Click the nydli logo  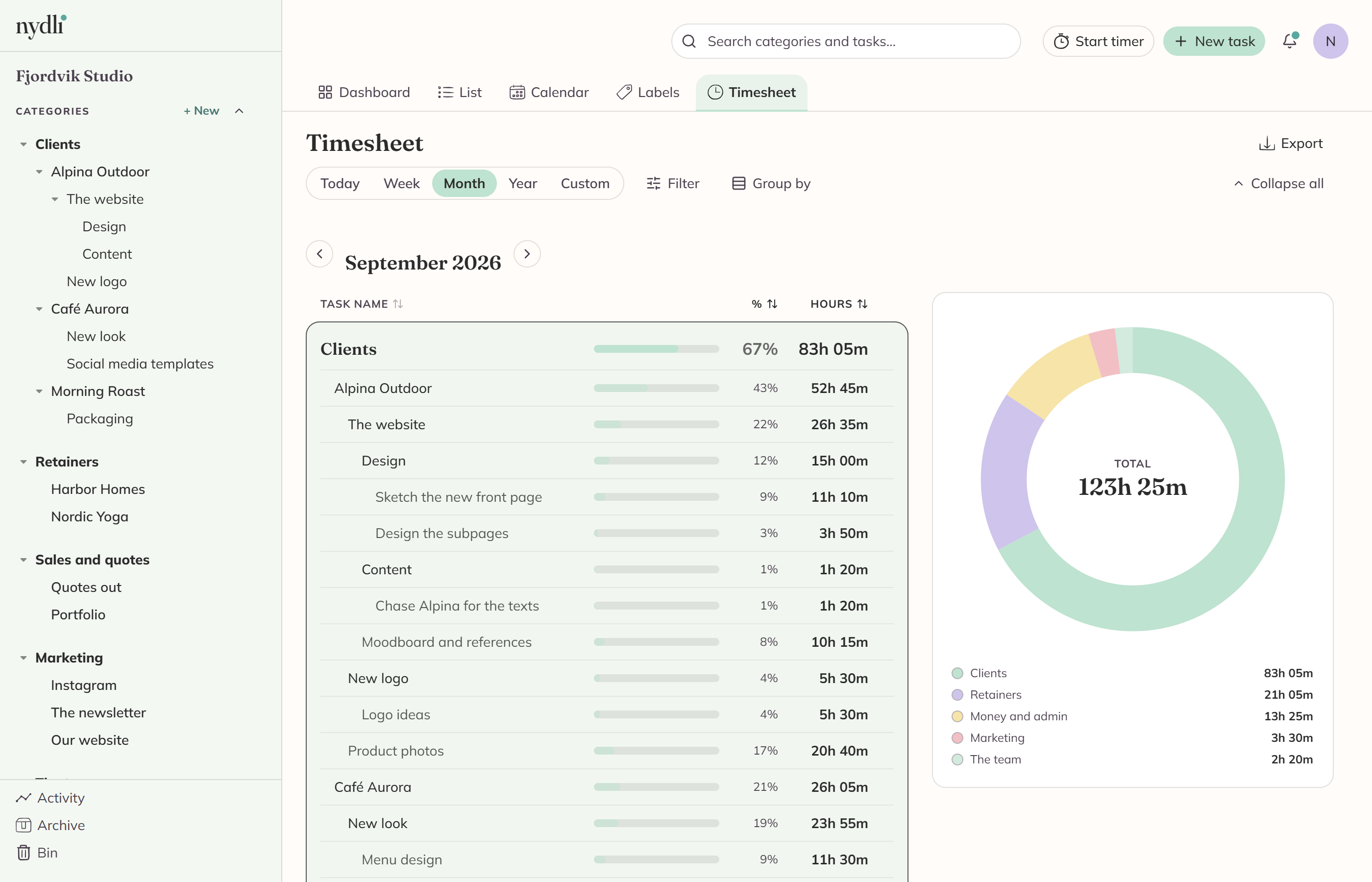click(41, 26)
